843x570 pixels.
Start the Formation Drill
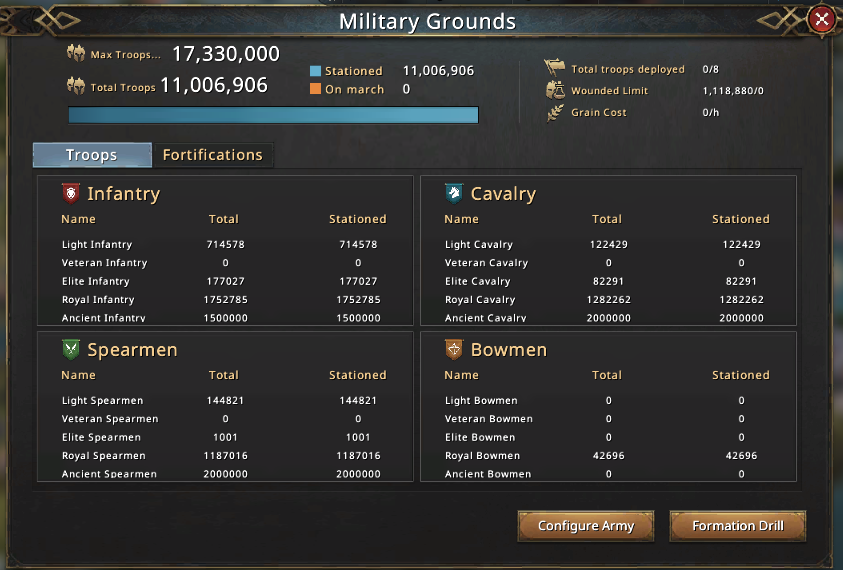738,525
